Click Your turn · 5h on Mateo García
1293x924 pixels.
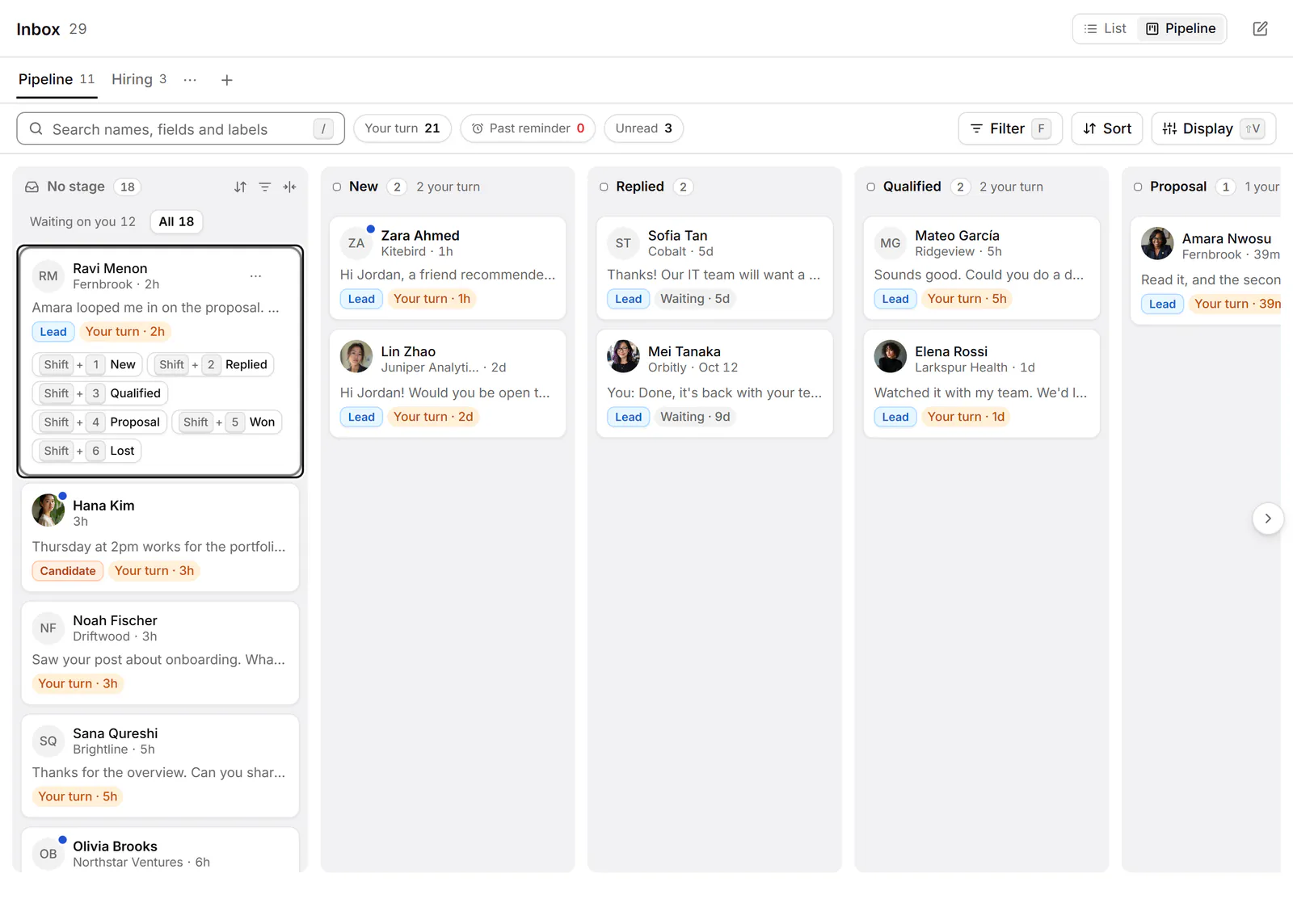tap(967, 299)
